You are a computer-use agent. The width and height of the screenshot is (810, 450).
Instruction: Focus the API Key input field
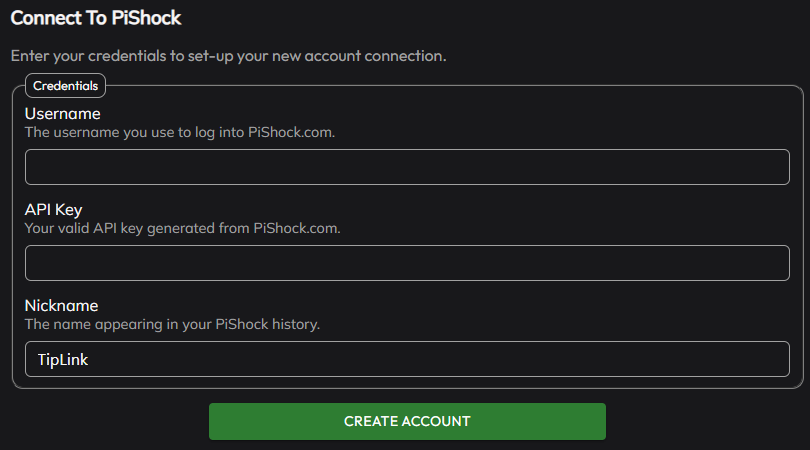point(406,263)
